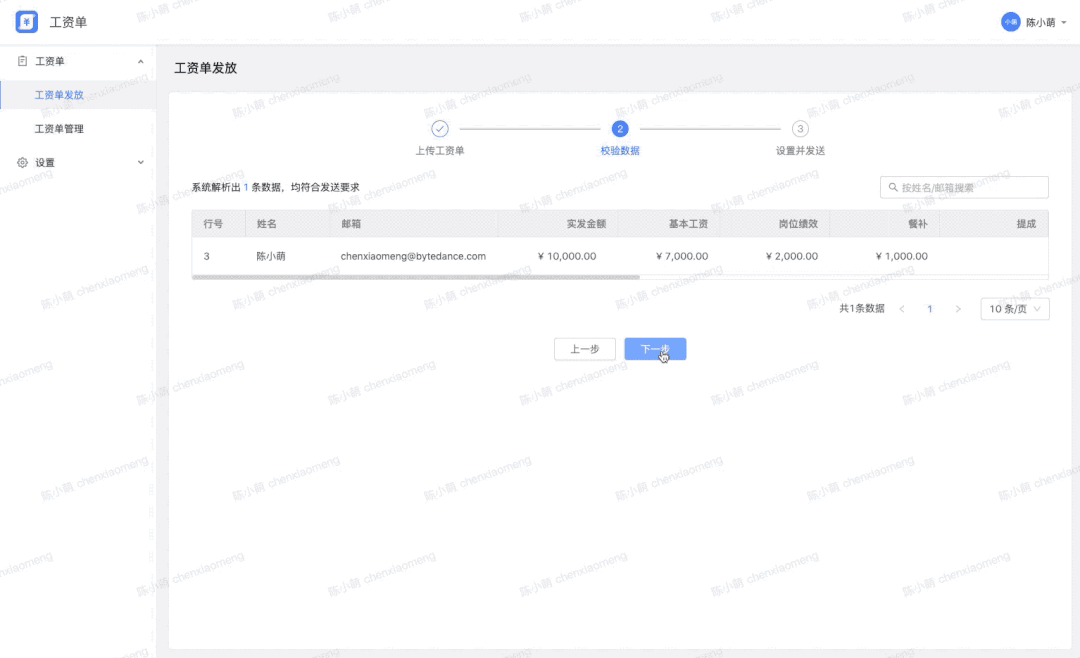
Task: Select 工资单发放 in the sidebar
Action: (x=78, y=95)
